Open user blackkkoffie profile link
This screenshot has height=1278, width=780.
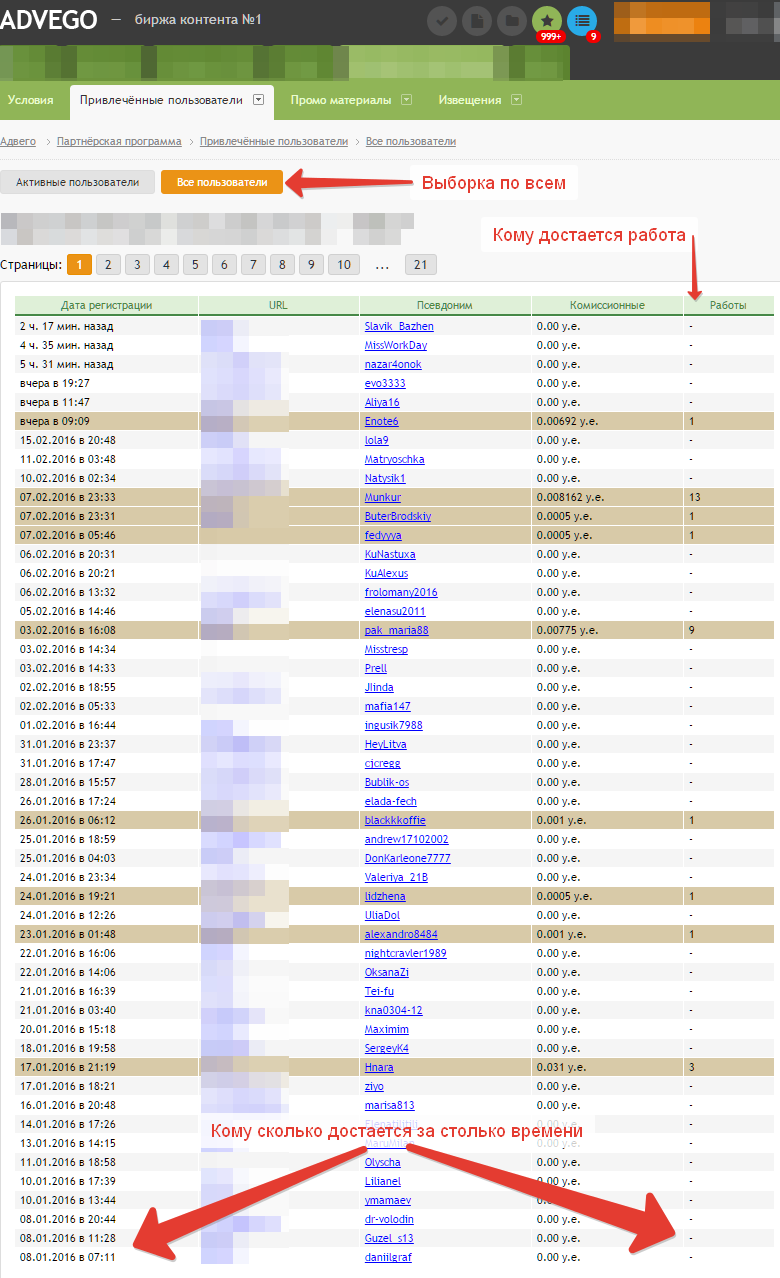(x=395, y=820)
